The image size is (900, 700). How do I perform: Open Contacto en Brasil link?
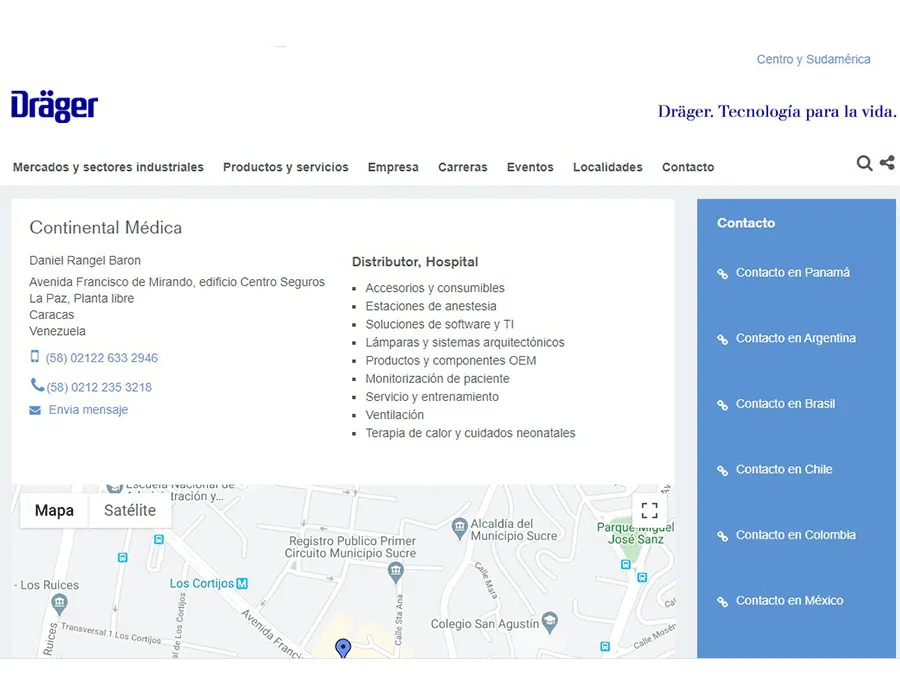[x=785, y=403]
